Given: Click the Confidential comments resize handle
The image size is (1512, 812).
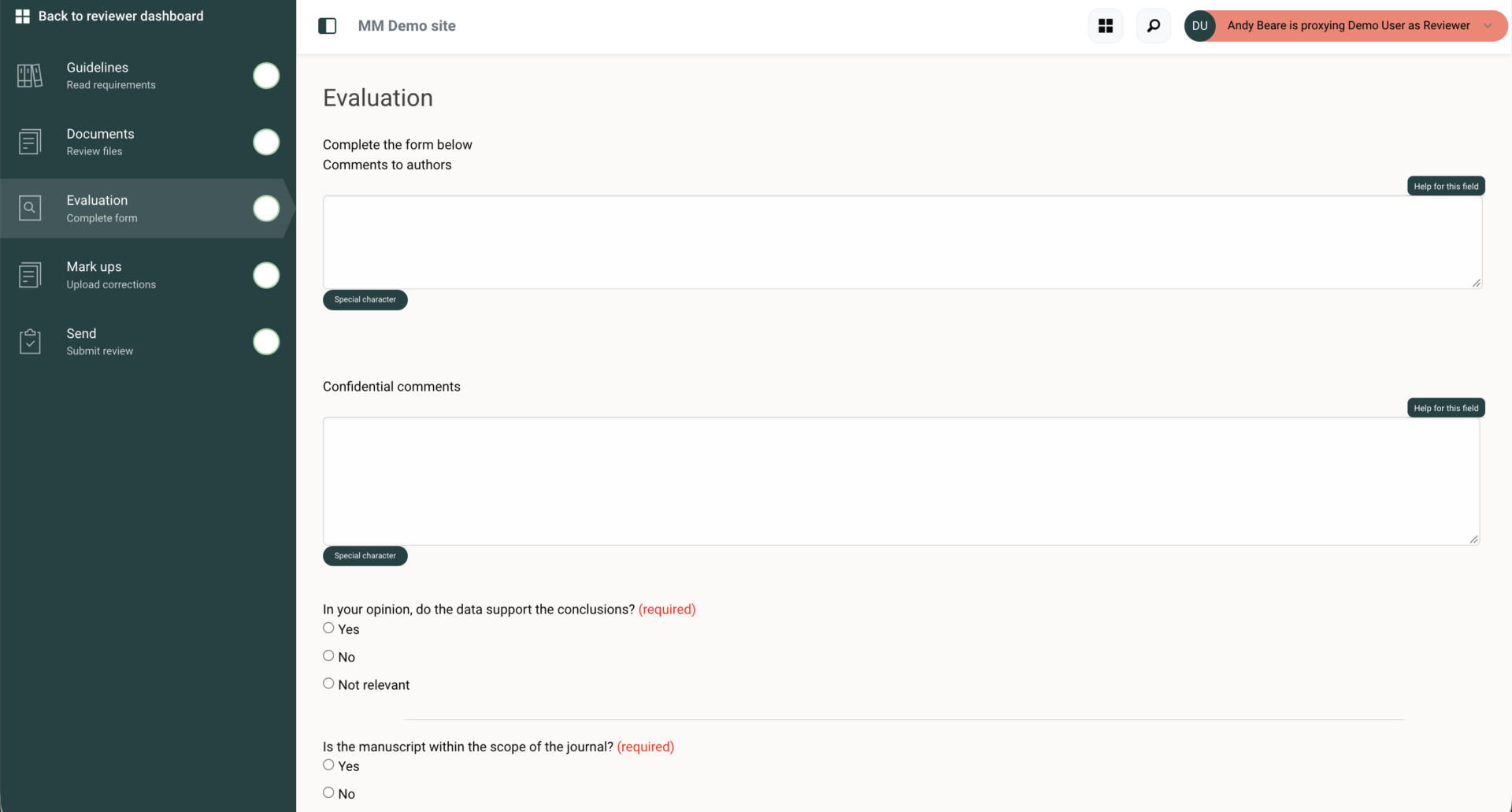Looking at the screenshot, I should 1474,539.
